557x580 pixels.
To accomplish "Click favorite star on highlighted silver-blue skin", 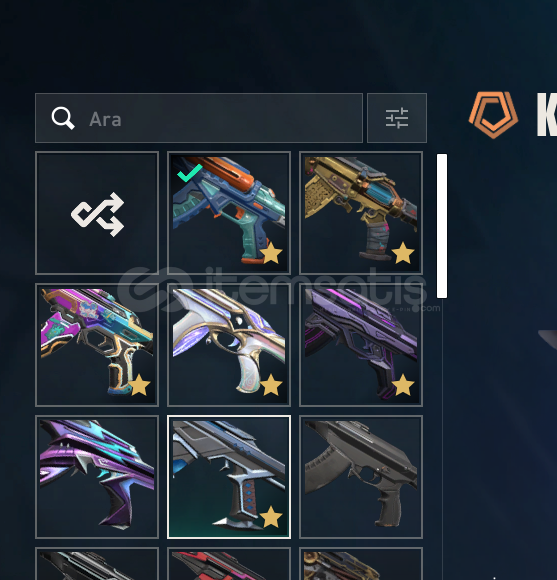I will [x=271, y=517].
